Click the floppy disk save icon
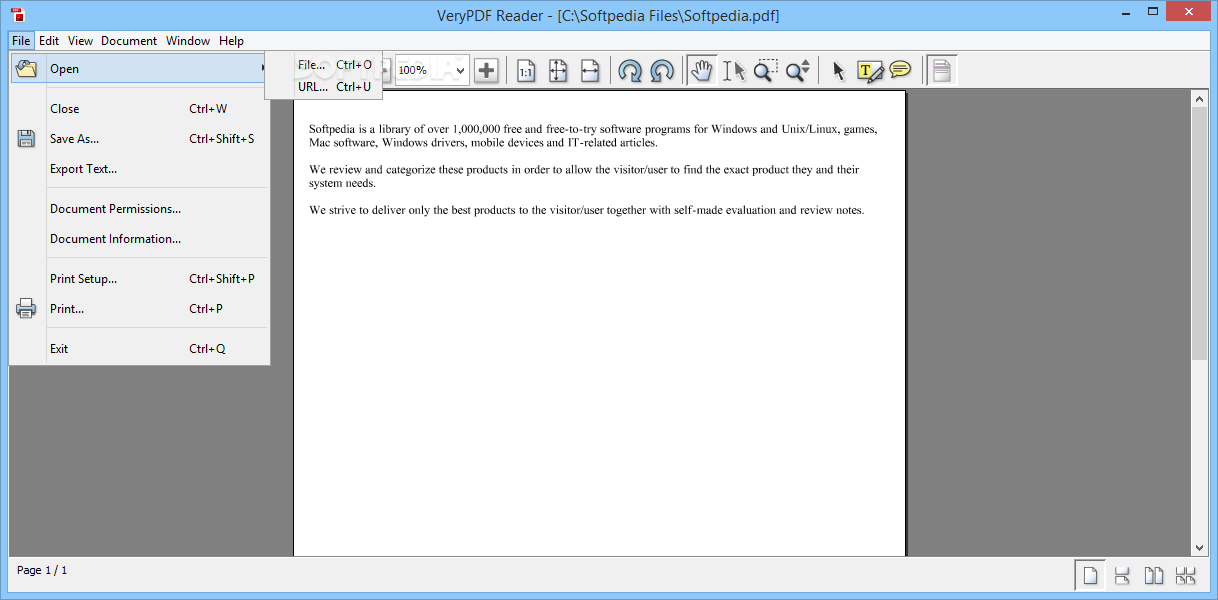The image size is (1218, 600). coord(26,139)
